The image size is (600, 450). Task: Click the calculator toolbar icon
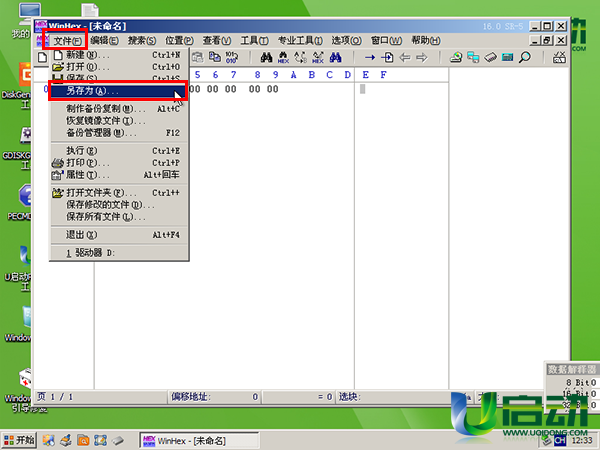(507, 58)
